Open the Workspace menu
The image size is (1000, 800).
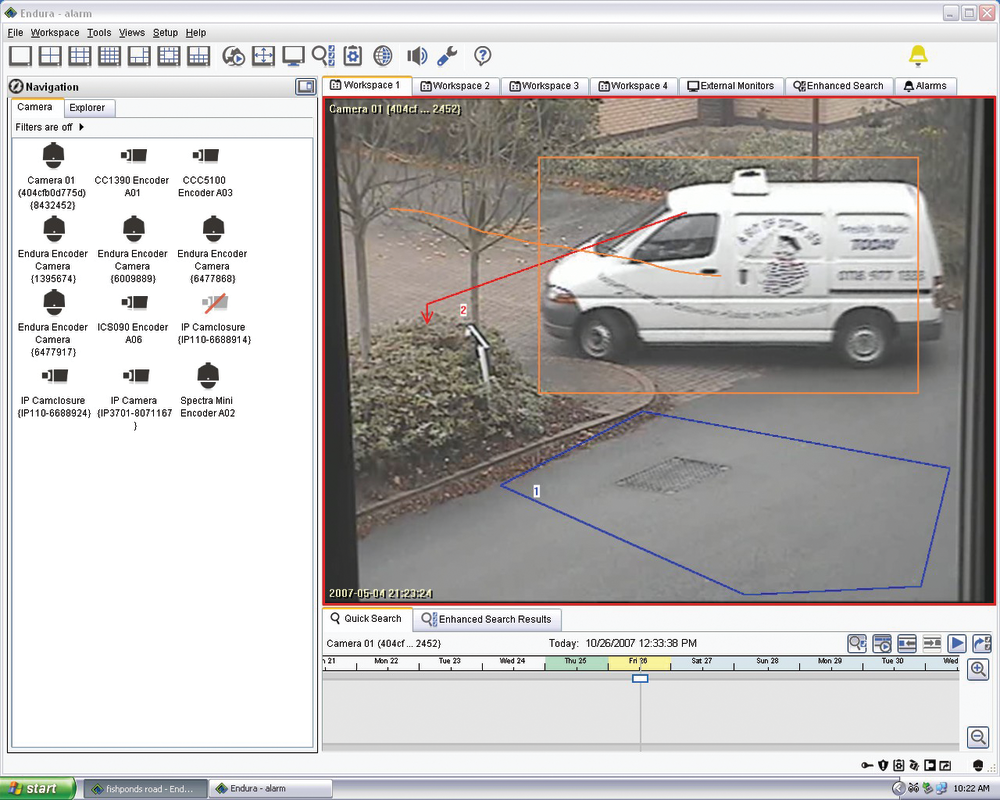pos(55,33)
